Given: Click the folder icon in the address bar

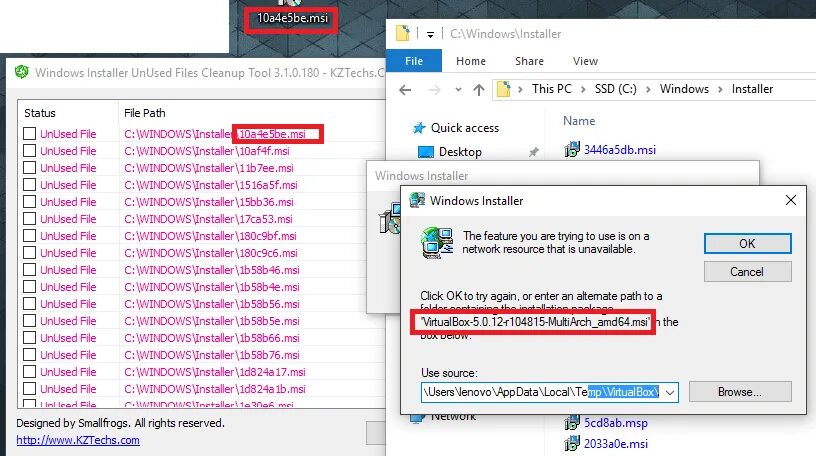Looking at the screenshot, I should (503, 89).
